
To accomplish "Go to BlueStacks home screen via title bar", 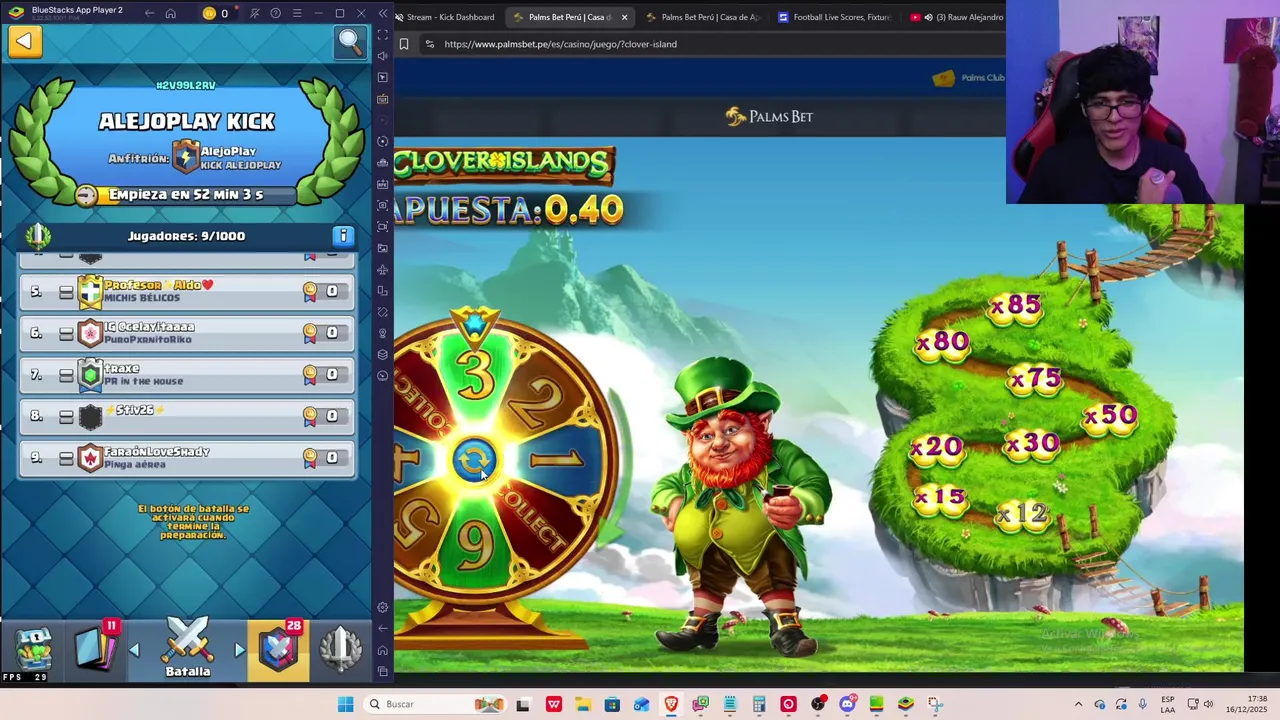I will (171, 13).
